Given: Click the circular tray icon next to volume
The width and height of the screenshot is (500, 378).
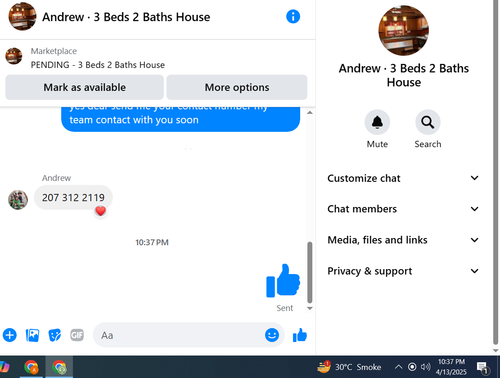Looking at the screenshot, I should [412, 367].
